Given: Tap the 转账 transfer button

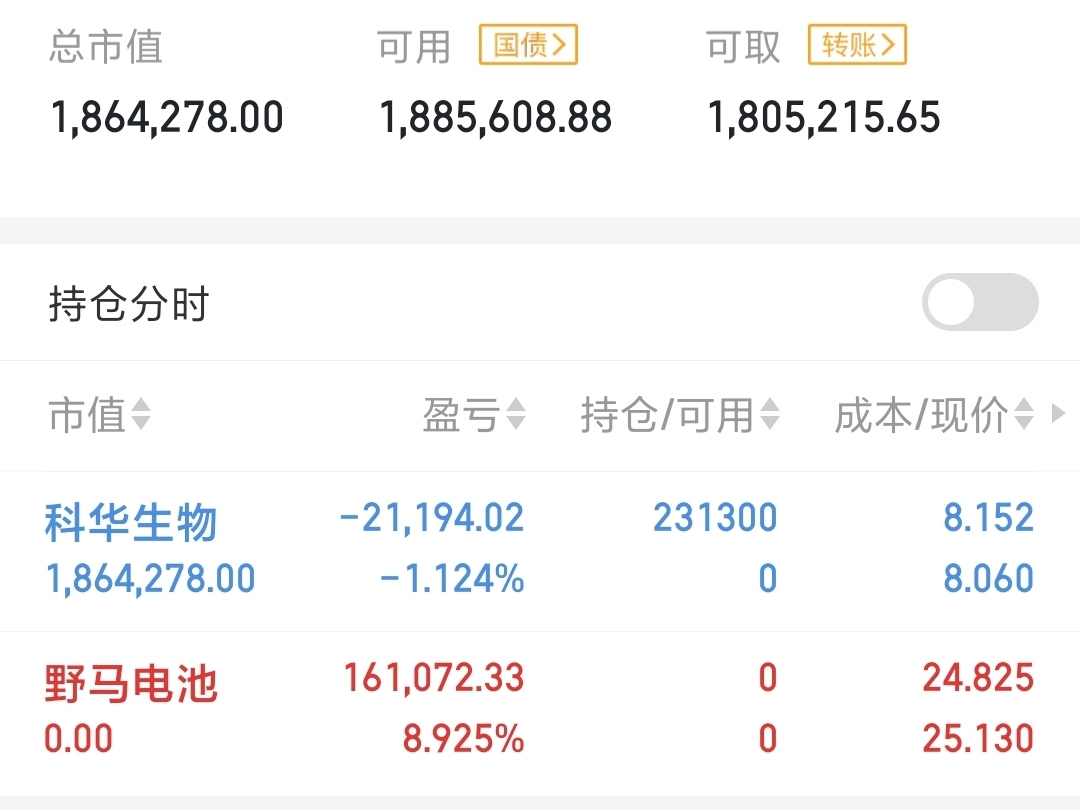Looking at the screenshot, I should (x=857, y=45).
